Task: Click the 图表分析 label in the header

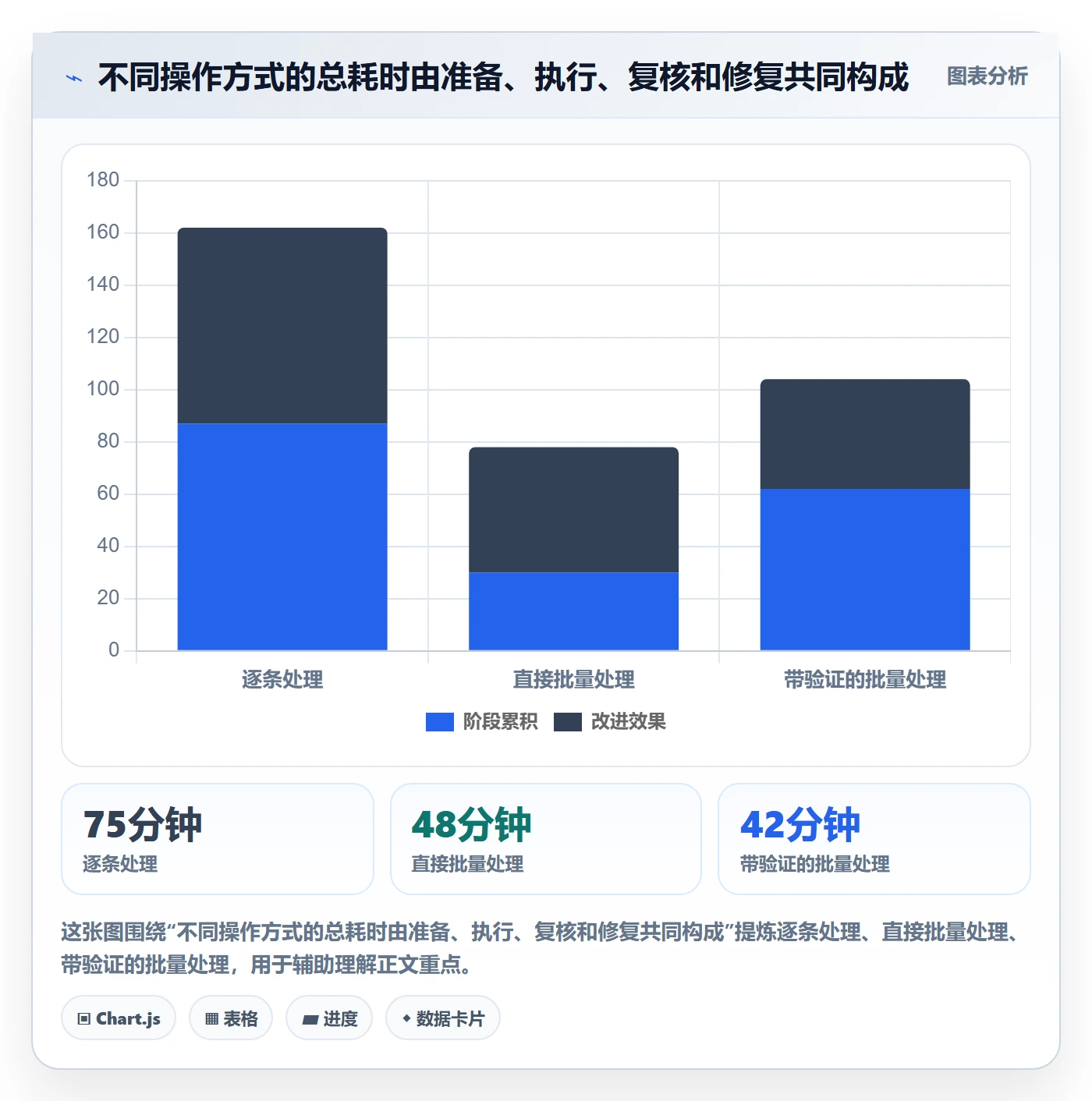Action: (987, 76)
